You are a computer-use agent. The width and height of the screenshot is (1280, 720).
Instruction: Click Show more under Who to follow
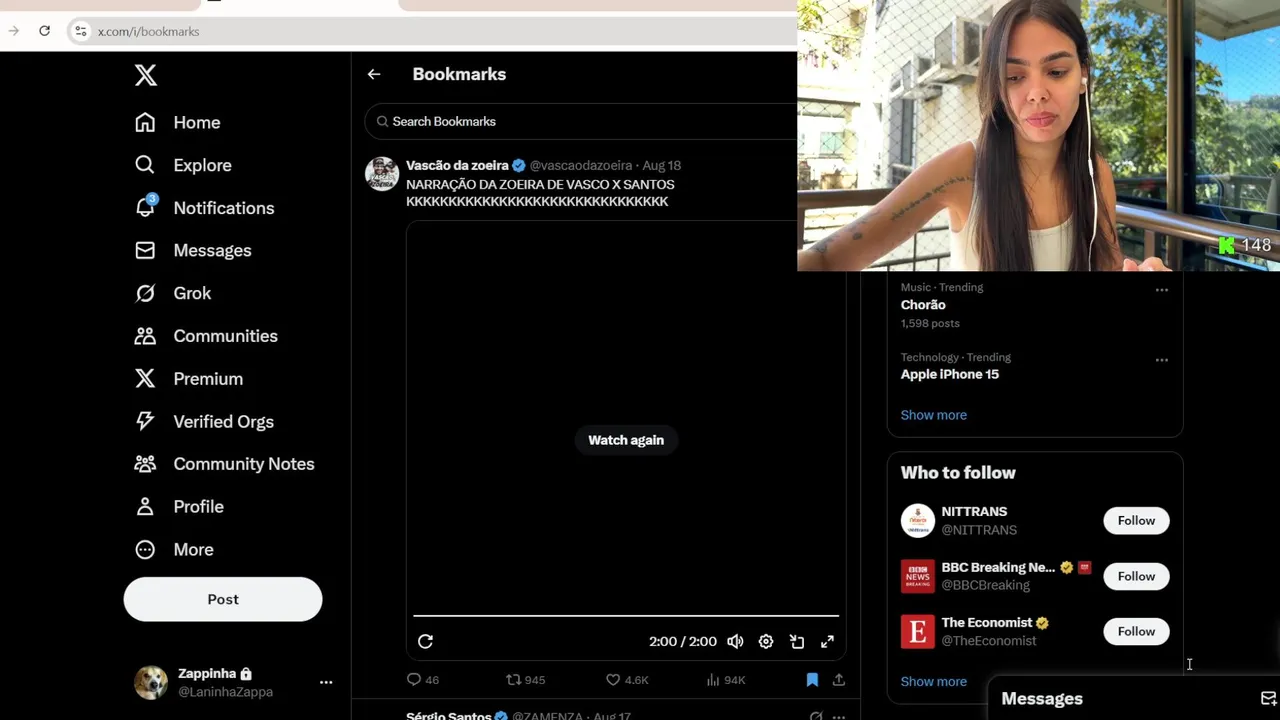point(934,682)
